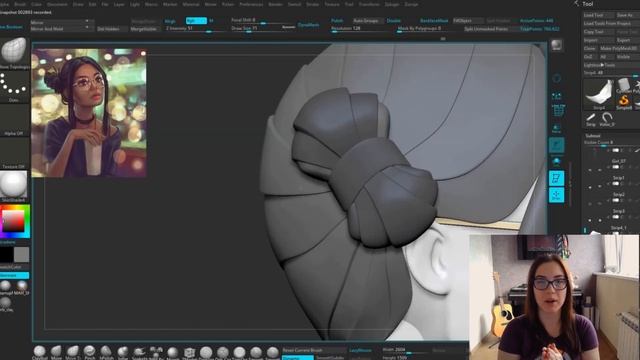Select the Move Topological brush on the bottom shelf
Viewport: 640px width, 360px height.
click(73, 351)
